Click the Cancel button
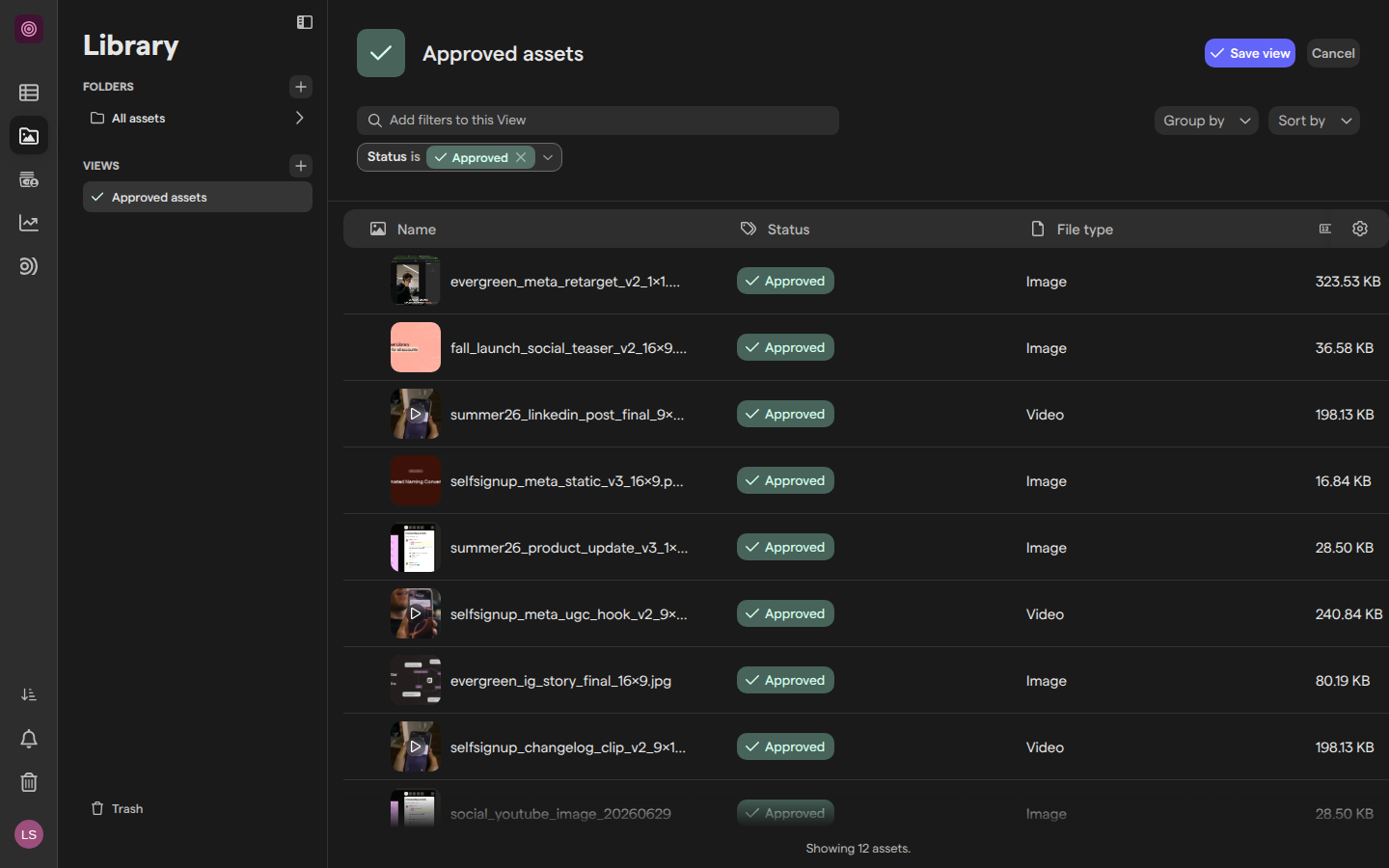Viewport: 1389px width, 868px height. pos(1333,53)
